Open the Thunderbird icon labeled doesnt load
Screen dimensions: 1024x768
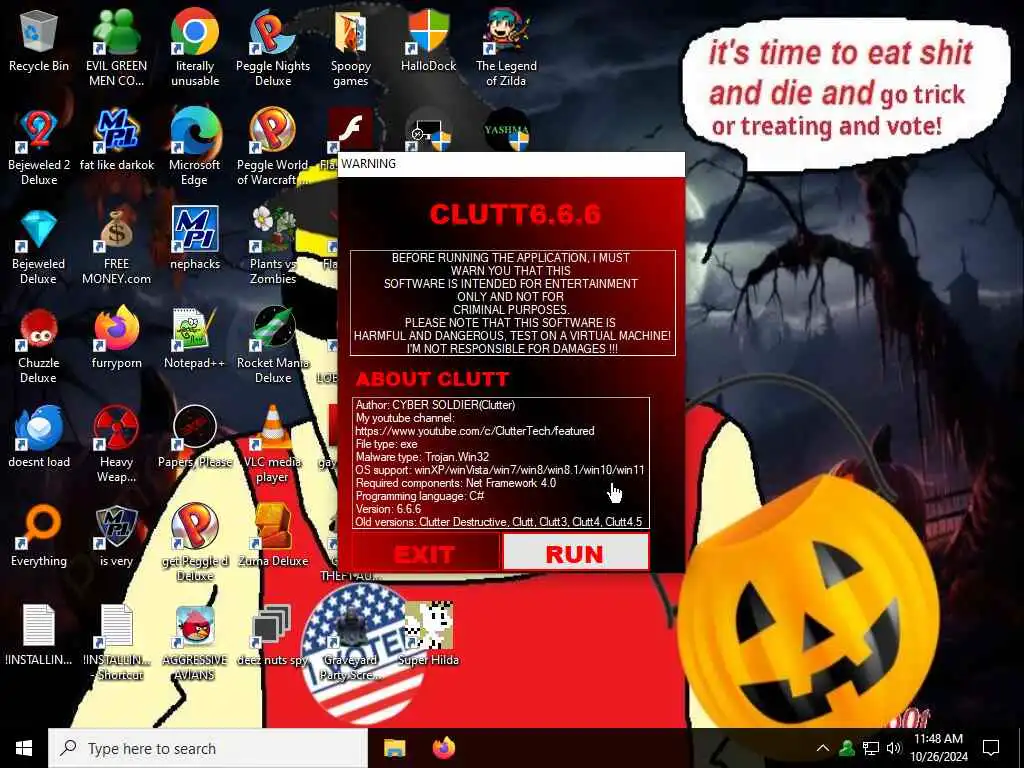[39, 436]
